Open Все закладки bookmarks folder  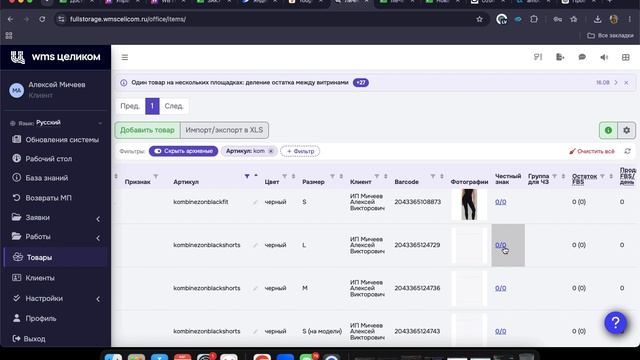pos(610,36)
